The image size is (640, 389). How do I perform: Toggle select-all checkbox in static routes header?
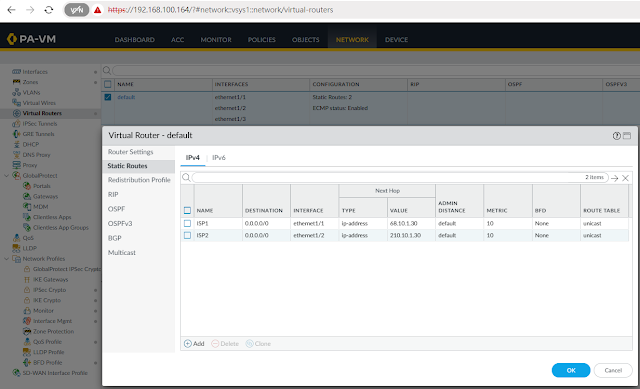coord(187,211)
